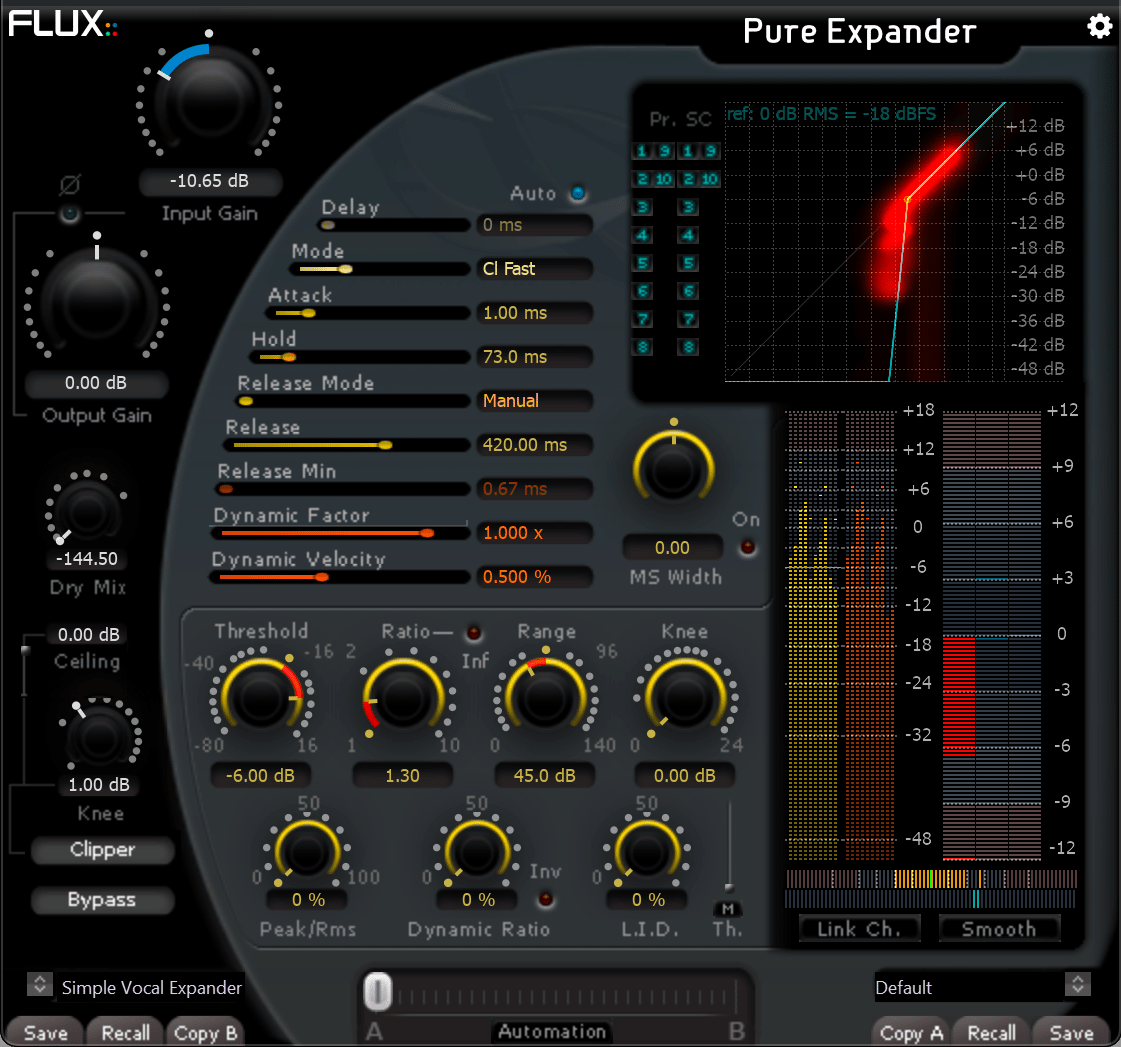Toggle the Auto delay indicator

(x=578, y=193)
